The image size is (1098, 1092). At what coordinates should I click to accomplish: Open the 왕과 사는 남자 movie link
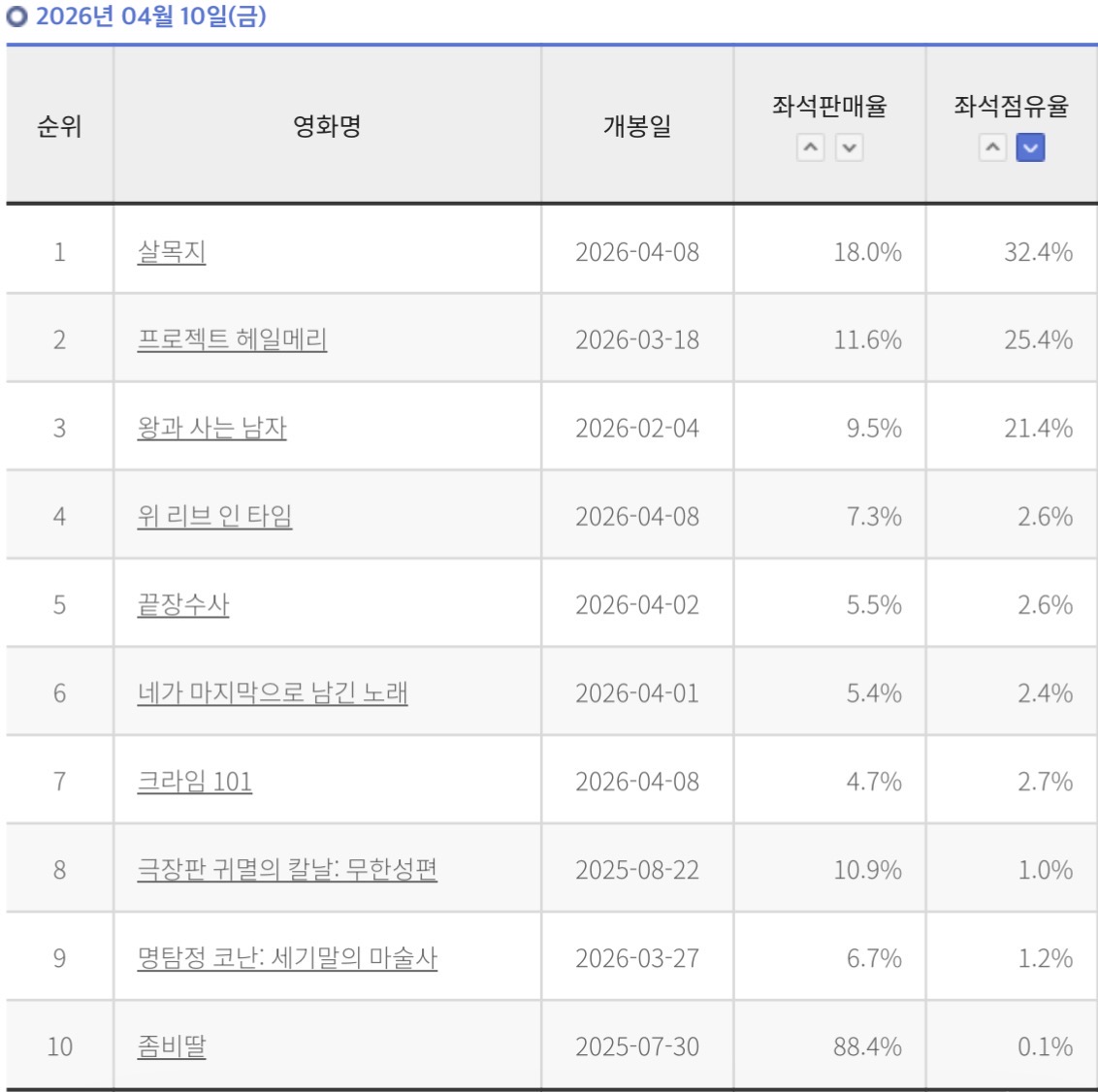click(211, 428)
